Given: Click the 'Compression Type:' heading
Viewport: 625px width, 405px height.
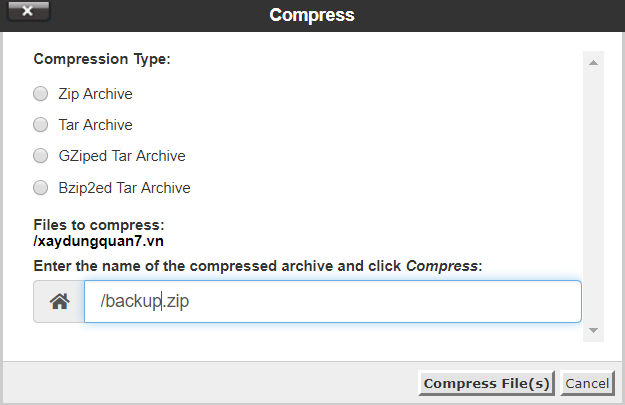Looking at the screenshot, I should pyautogui.click(x=102, y=59).
